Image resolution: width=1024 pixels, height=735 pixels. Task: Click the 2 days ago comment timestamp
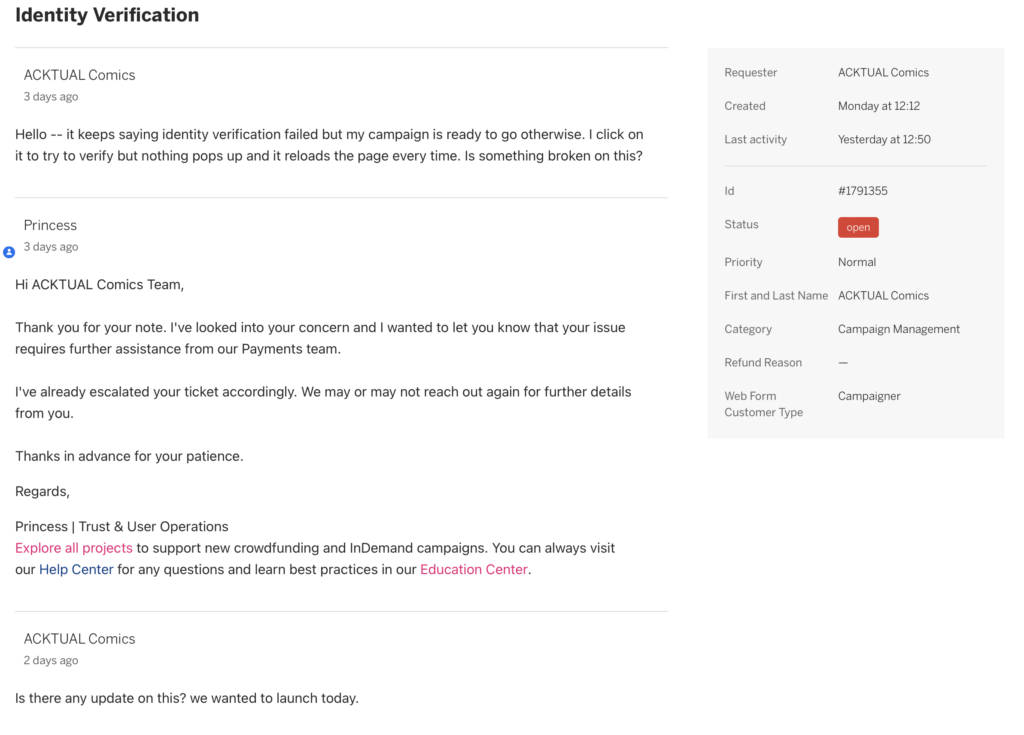click(x=51, y=661)
